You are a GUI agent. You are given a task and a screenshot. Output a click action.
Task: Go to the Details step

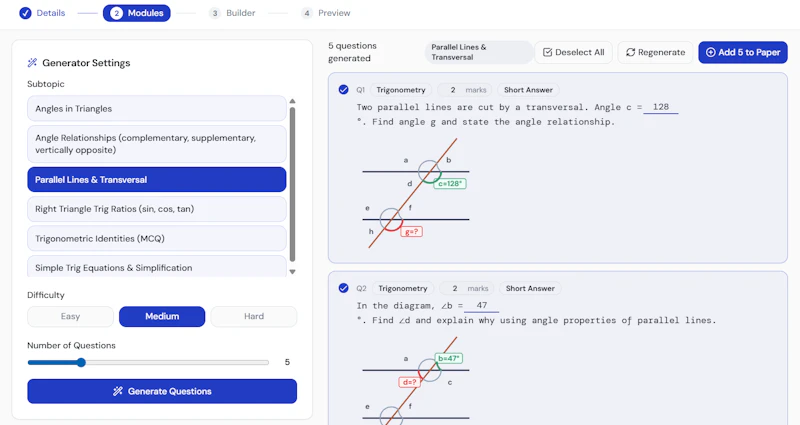(42, 13)
